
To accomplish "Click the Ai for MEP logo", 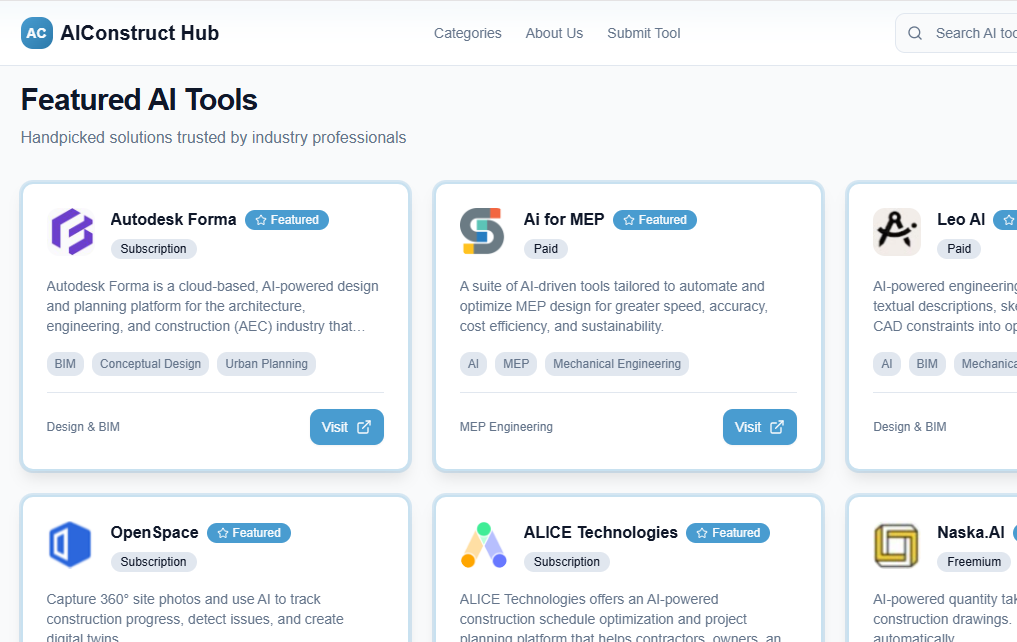I will point(482,232).
